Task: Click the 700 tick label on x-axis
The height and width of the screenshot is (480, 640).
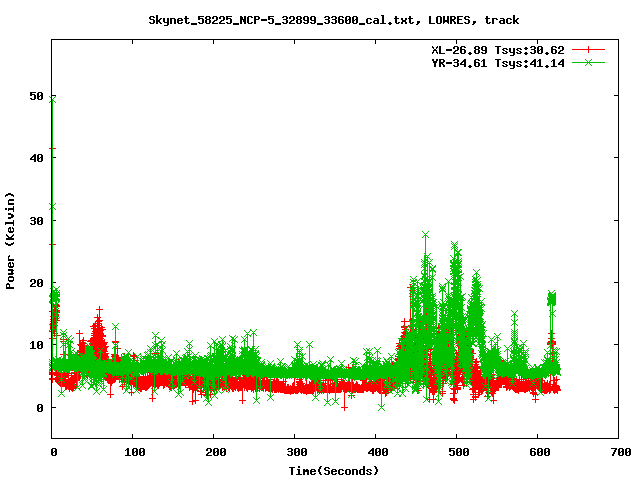Action: [620, 452]
